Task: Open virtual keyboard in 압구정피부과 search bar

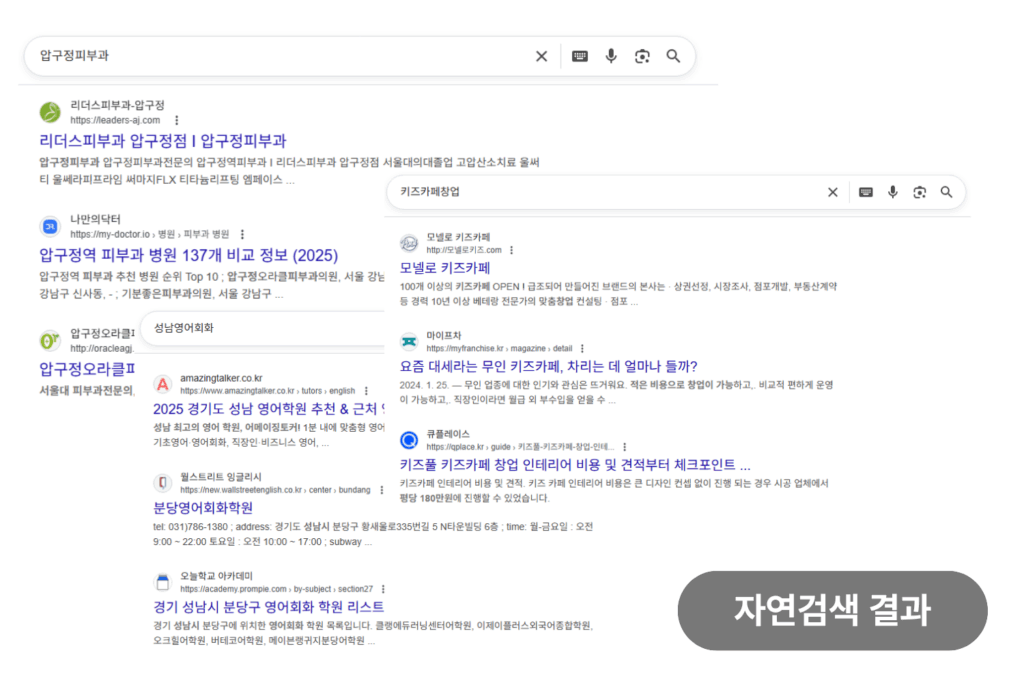Action: click(579, 56)
